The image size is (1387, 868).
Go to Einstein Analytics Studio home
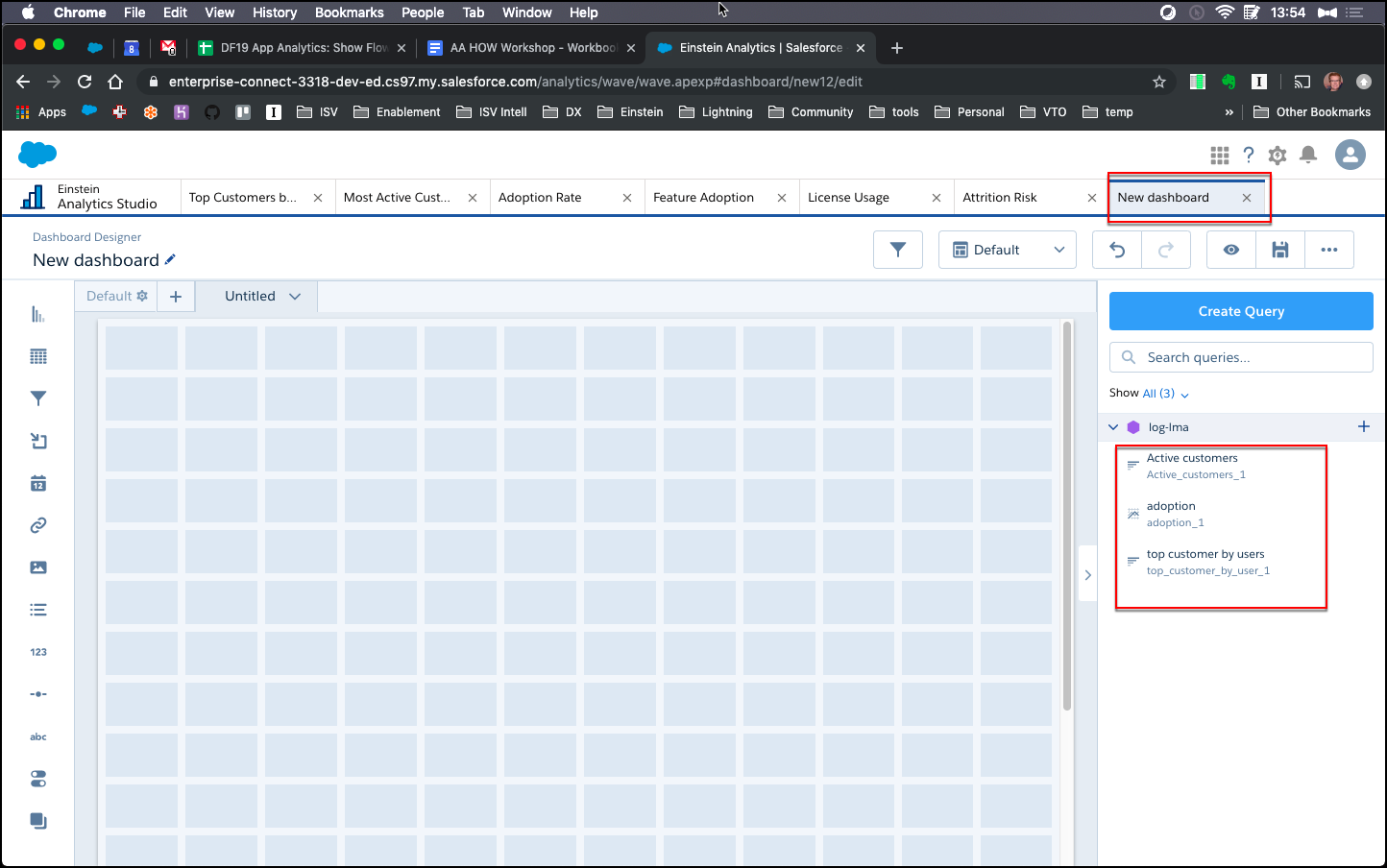[90, 197]
